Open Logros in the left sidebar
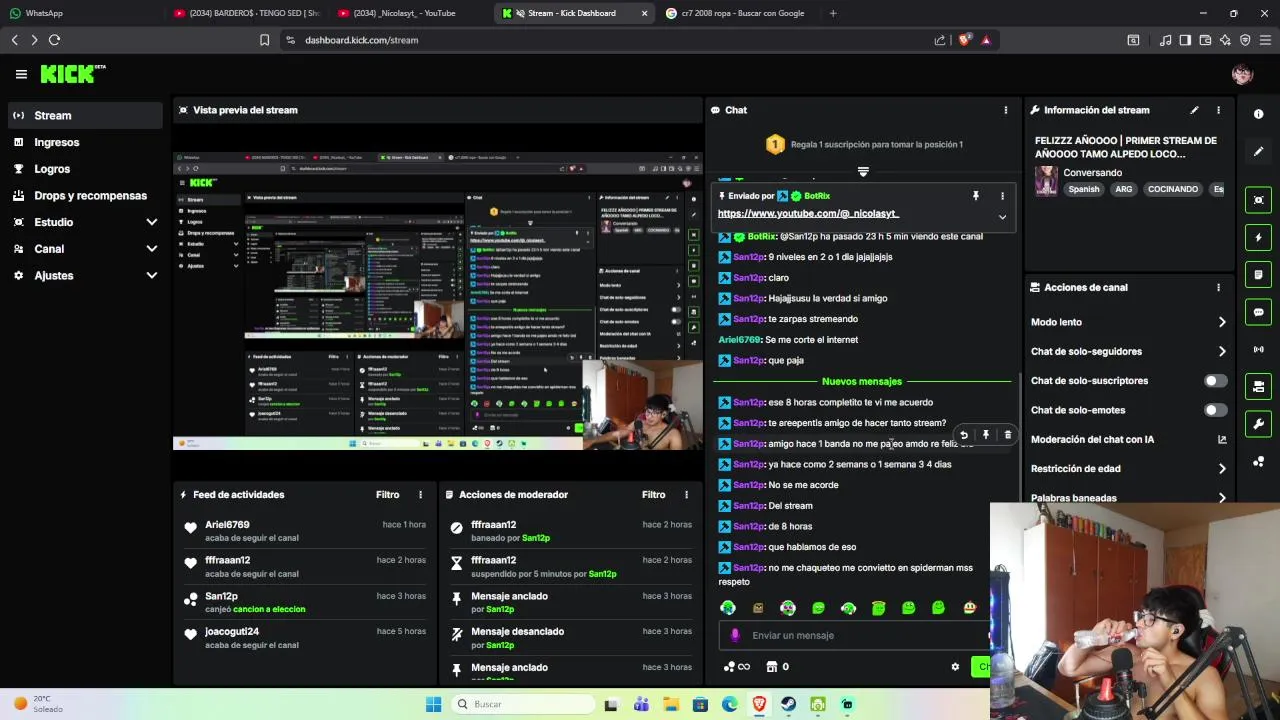The image size is (1280, 720). coord(84,169)
